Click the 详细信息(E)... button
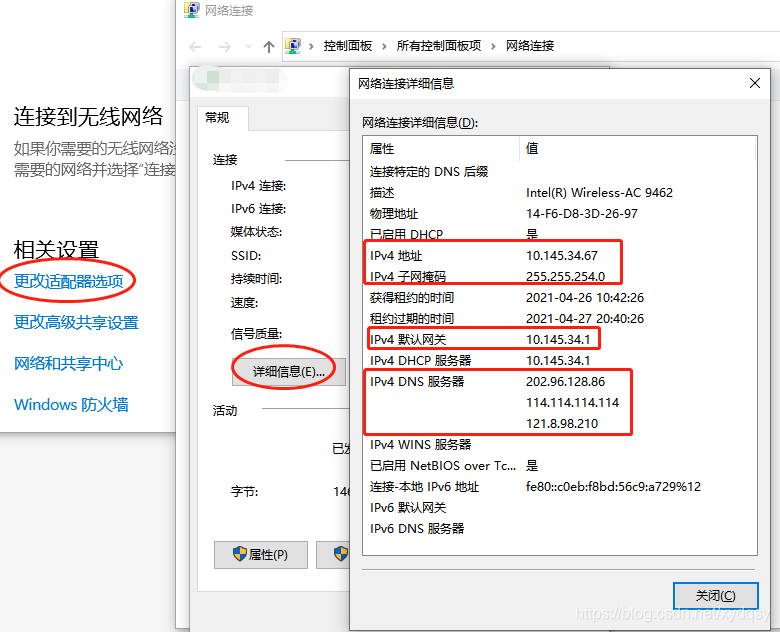Image resolution: width=780 pixels, height=632 pixels. point(289,371)
